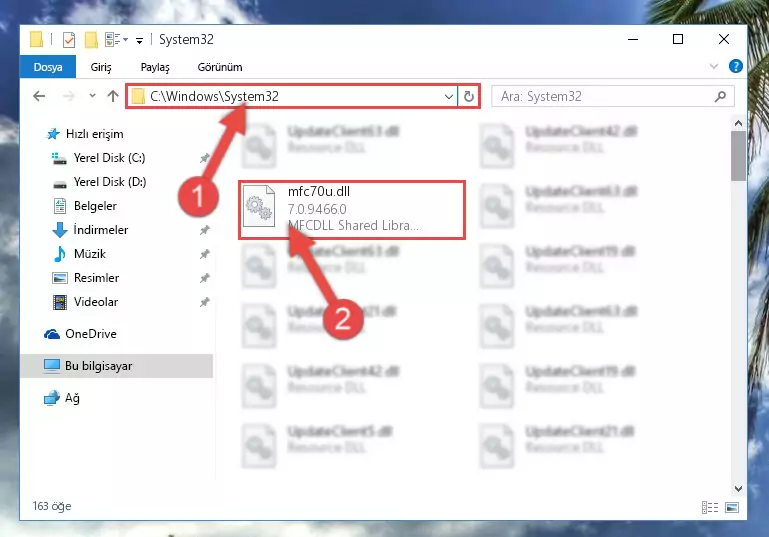Expand the ribbon with the chevron
This screenshot has width=769, height=537.
714,66
